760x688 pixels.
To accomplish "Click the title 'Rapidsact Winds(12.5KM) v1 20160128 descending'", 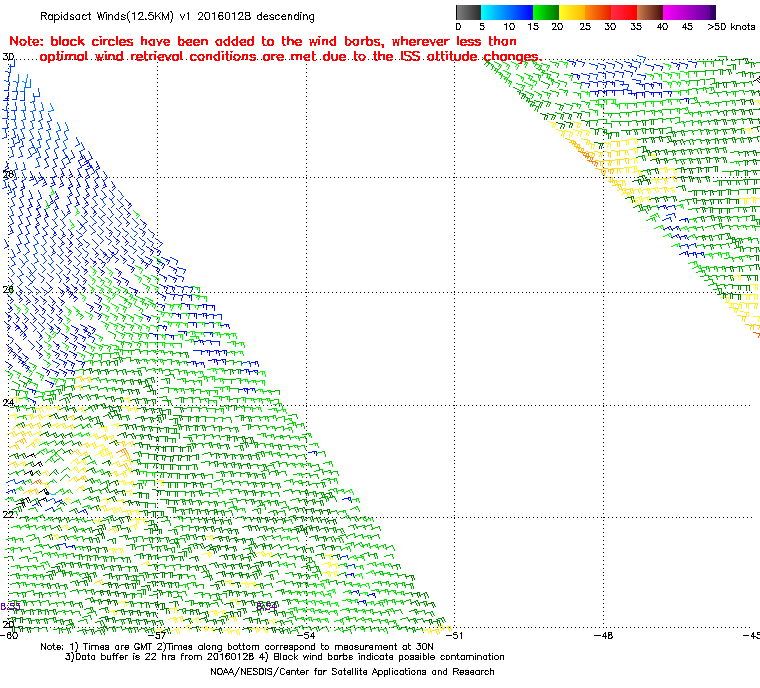I will (177, 16).
